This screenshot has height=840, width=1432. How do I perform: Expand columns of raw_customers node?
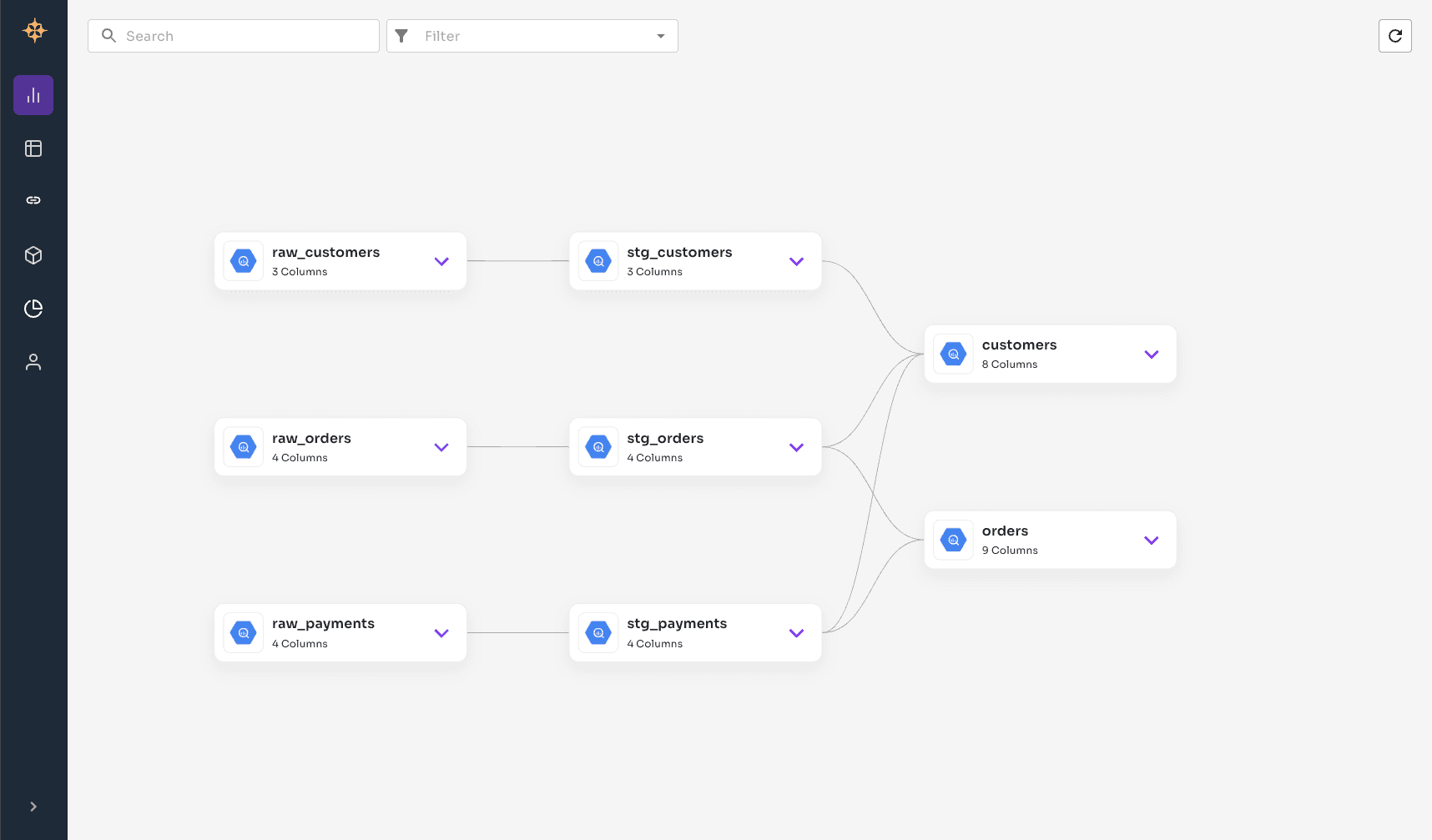[441, 261]
